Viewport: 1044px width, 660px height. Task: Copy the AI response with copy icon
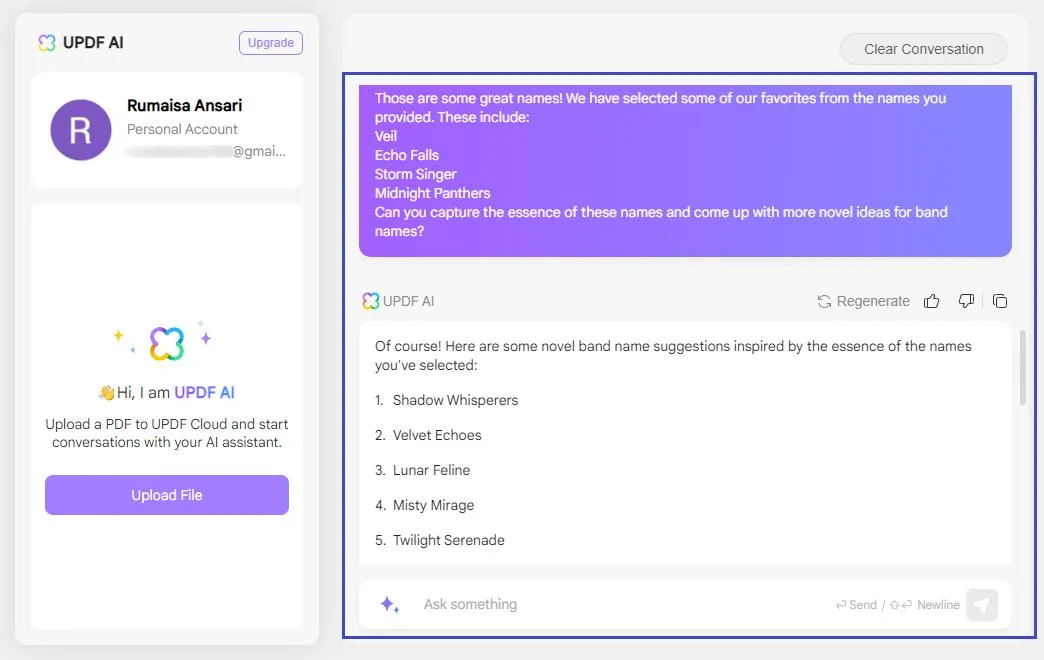[x=1000, y=301]
